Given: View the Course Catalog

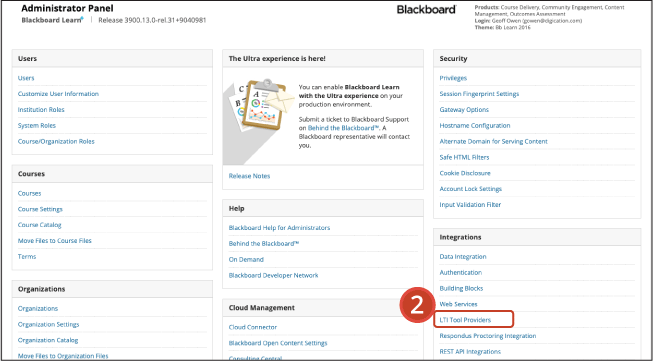Looking at the screenshot, I should (x=40, y=225).
